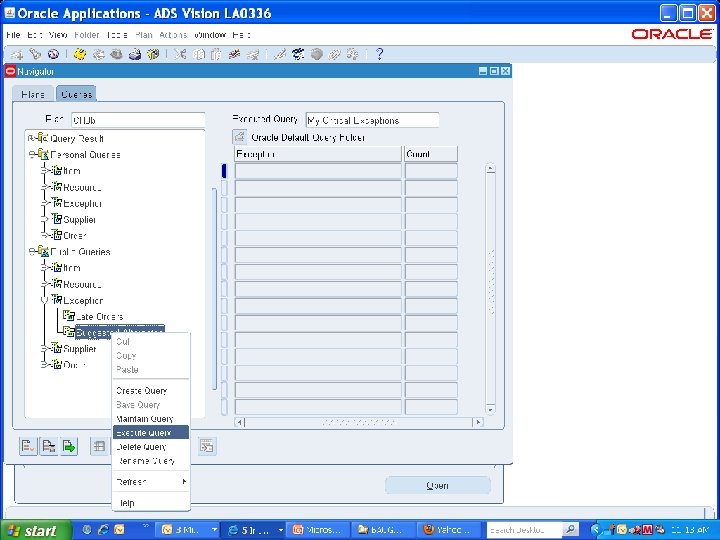Click results table scroll up arrow

point(490,169)
